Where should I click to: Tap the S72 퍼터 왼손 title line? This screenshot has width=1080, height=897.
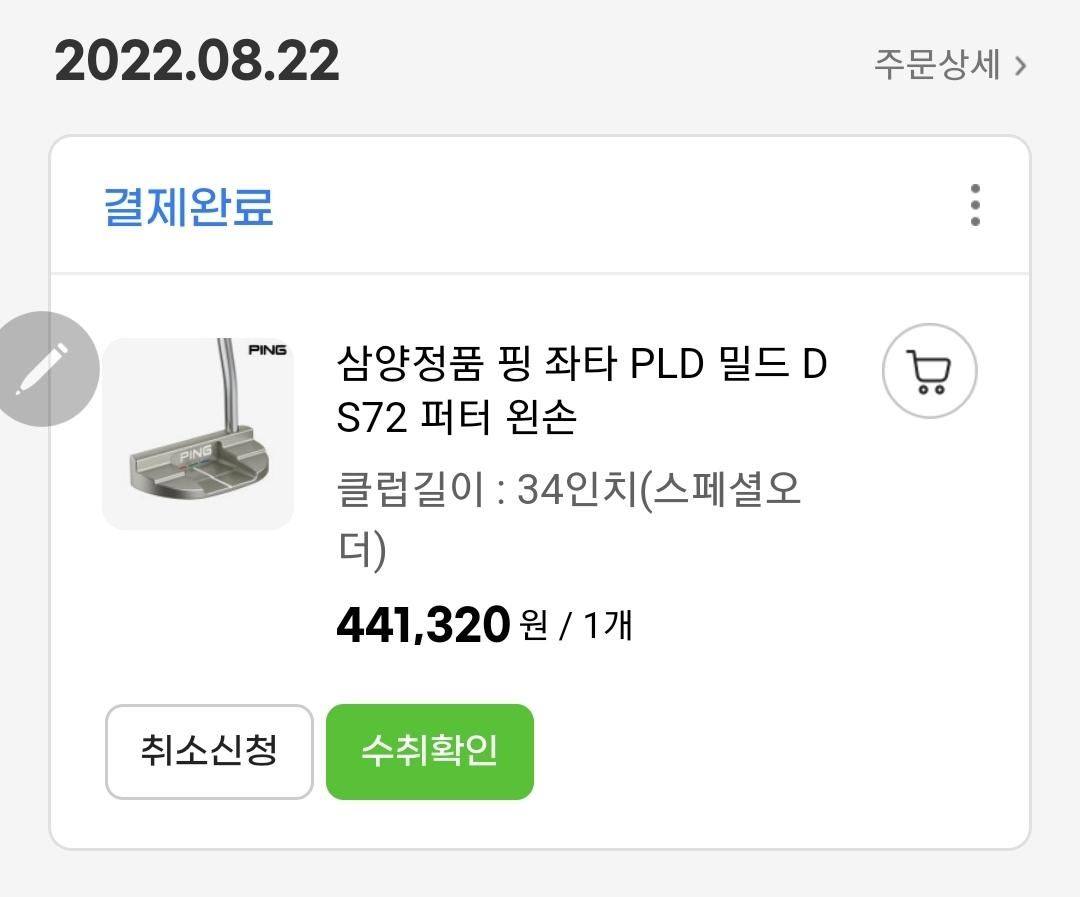[x=457, y=418]
